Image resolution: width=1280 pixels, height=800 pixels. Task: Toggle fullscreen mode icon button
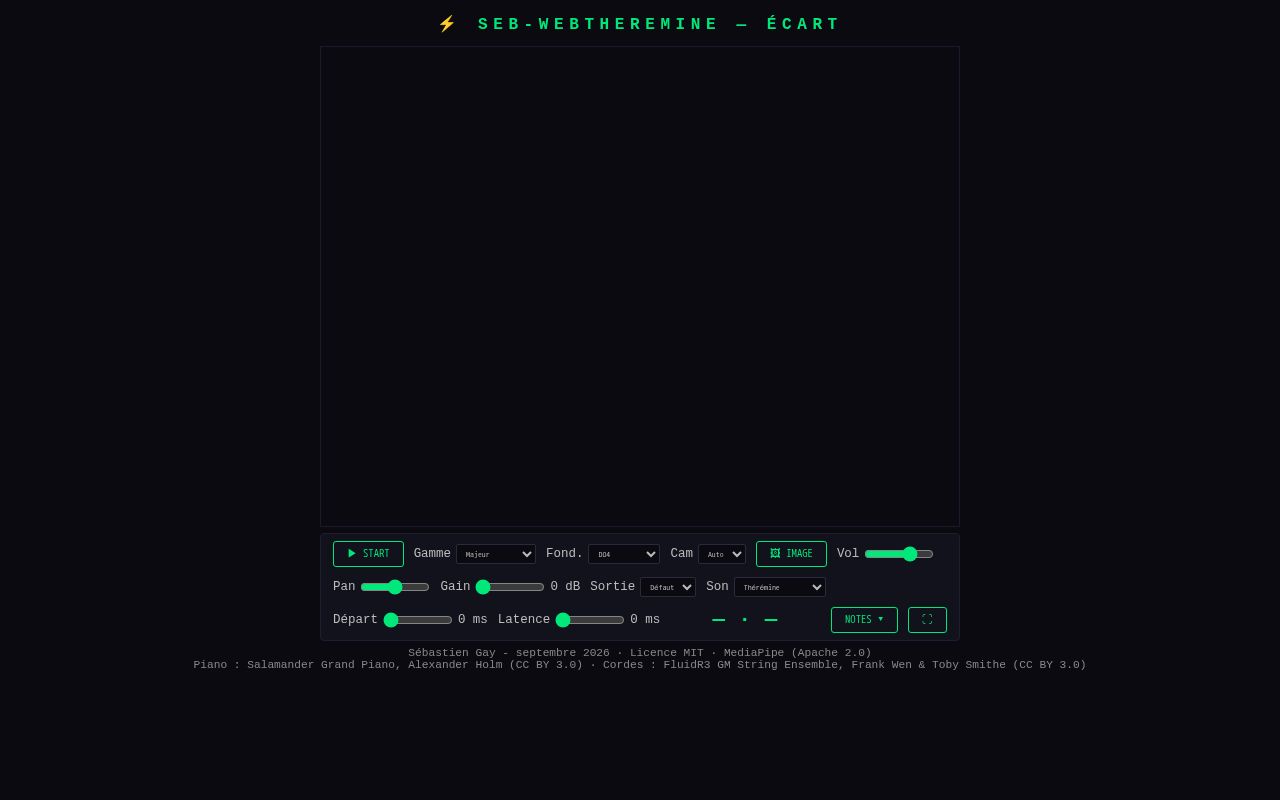pos(927,620)
